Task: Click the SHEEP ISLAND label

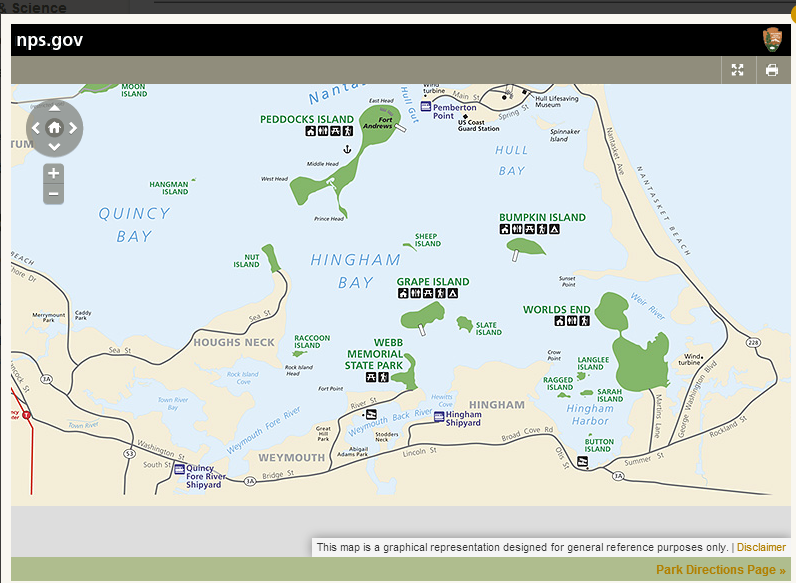Action: pos(427,240)
